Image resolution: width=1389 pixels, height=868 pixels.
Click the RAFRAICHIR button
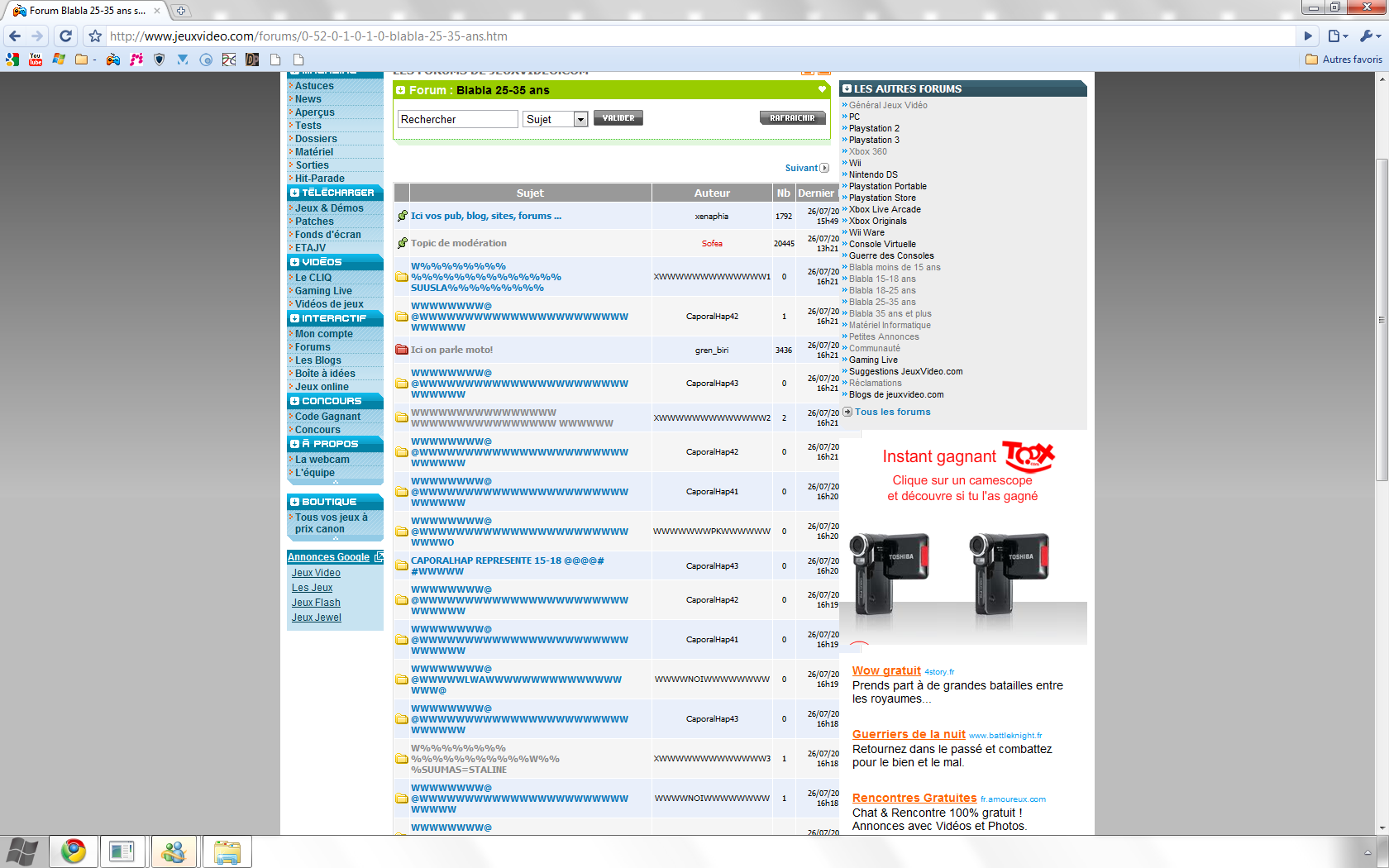click(792, 118)
